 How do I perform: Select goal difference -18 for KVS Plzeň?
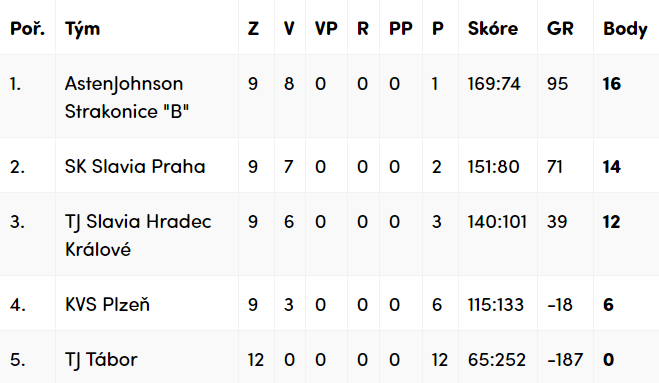tap(559, 304)
